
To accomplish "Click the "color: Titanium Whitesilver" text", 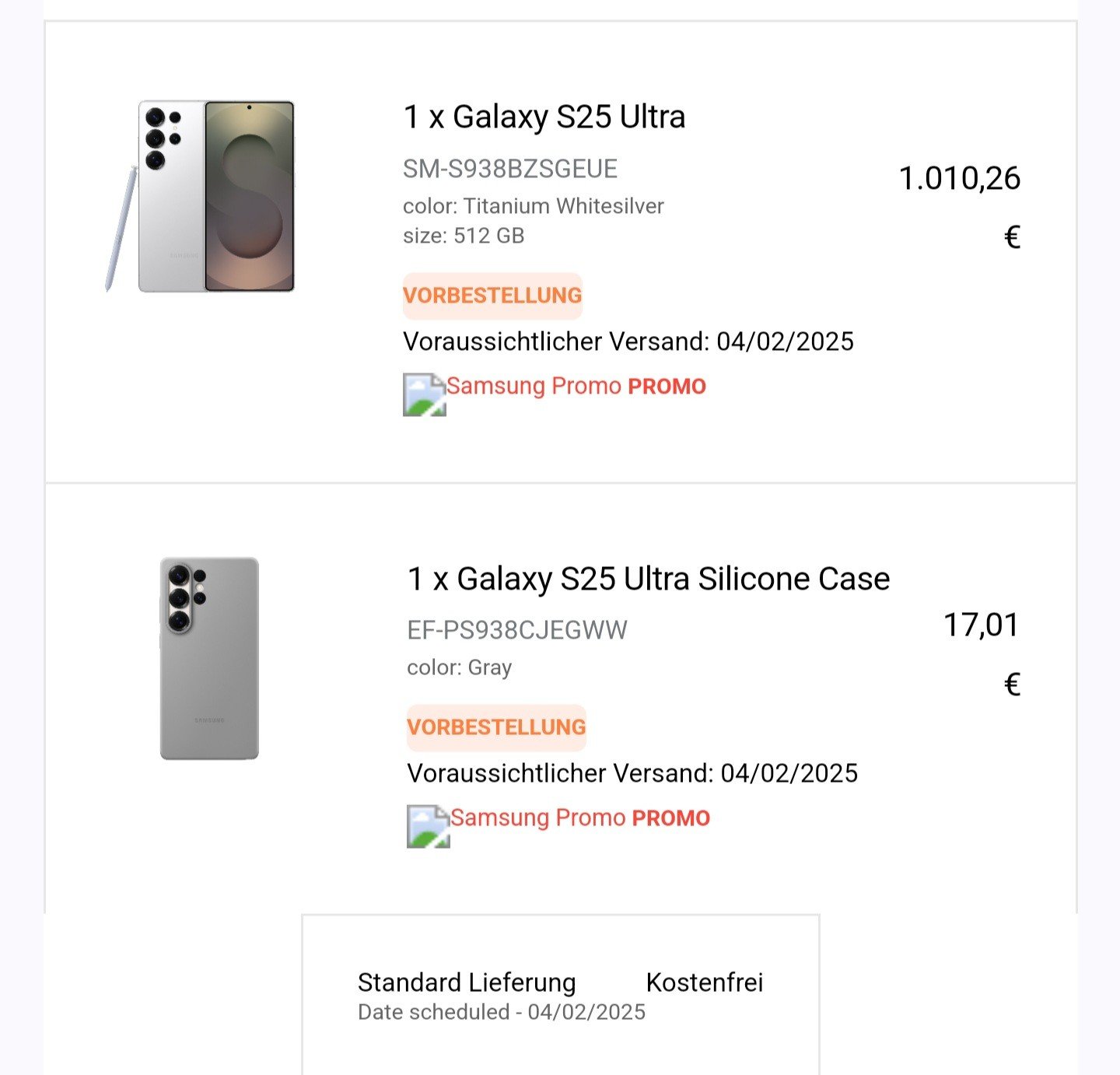I will pos(534,206).
